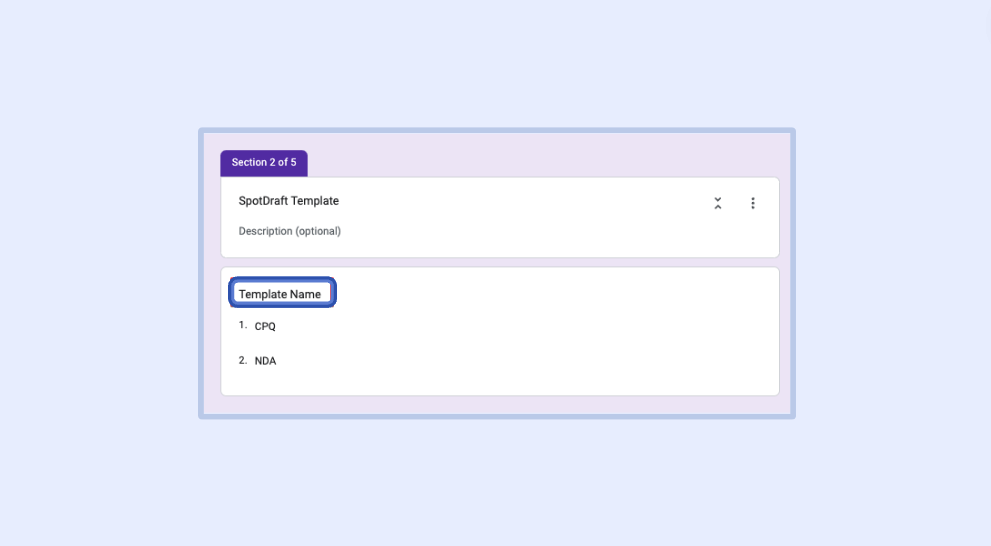Click the Section 2 of 5 tab
Screen dimensions: 991x546
[x=264, y=162]
